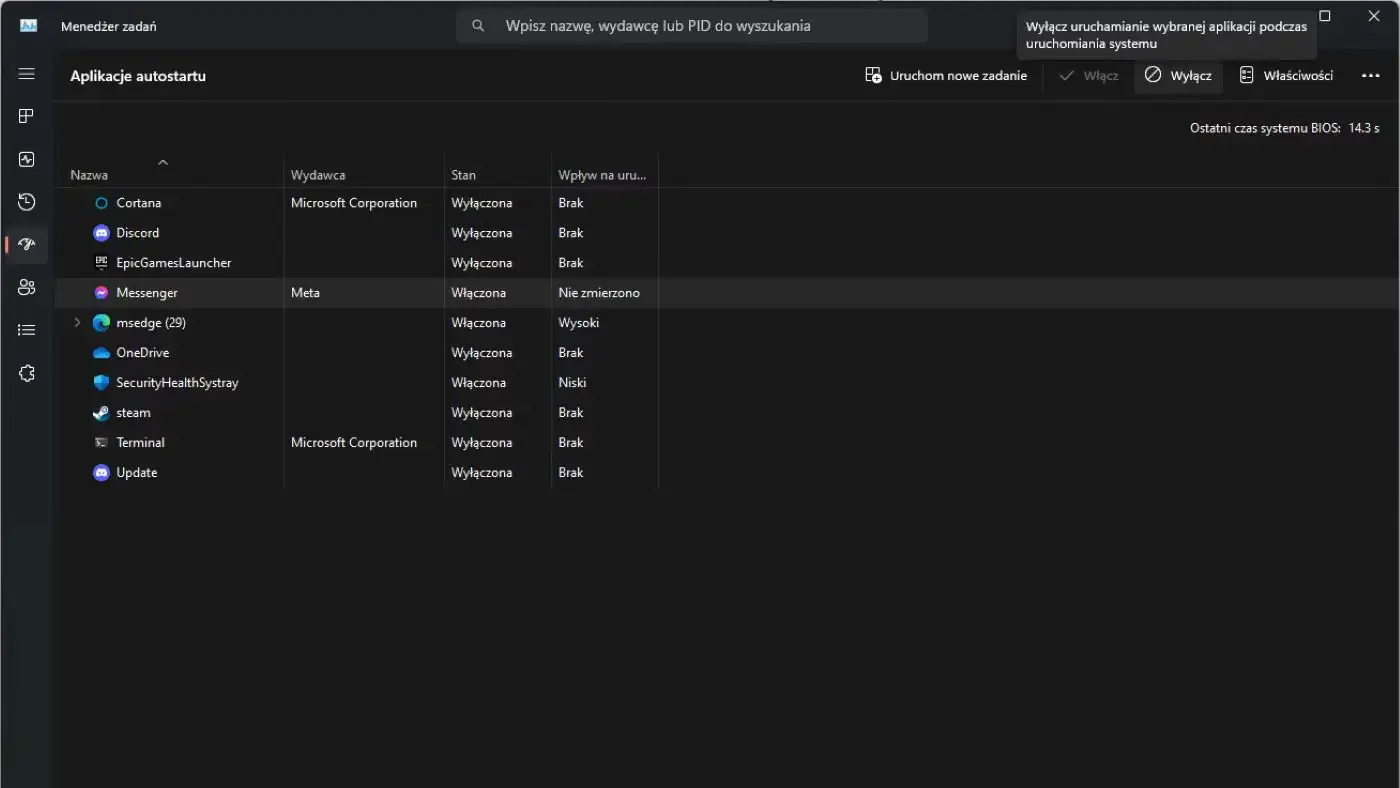The width and height of the screenshot is (1400, 788).
Task: Click the Nie zmierzono impact value
Action: [599, 293]
